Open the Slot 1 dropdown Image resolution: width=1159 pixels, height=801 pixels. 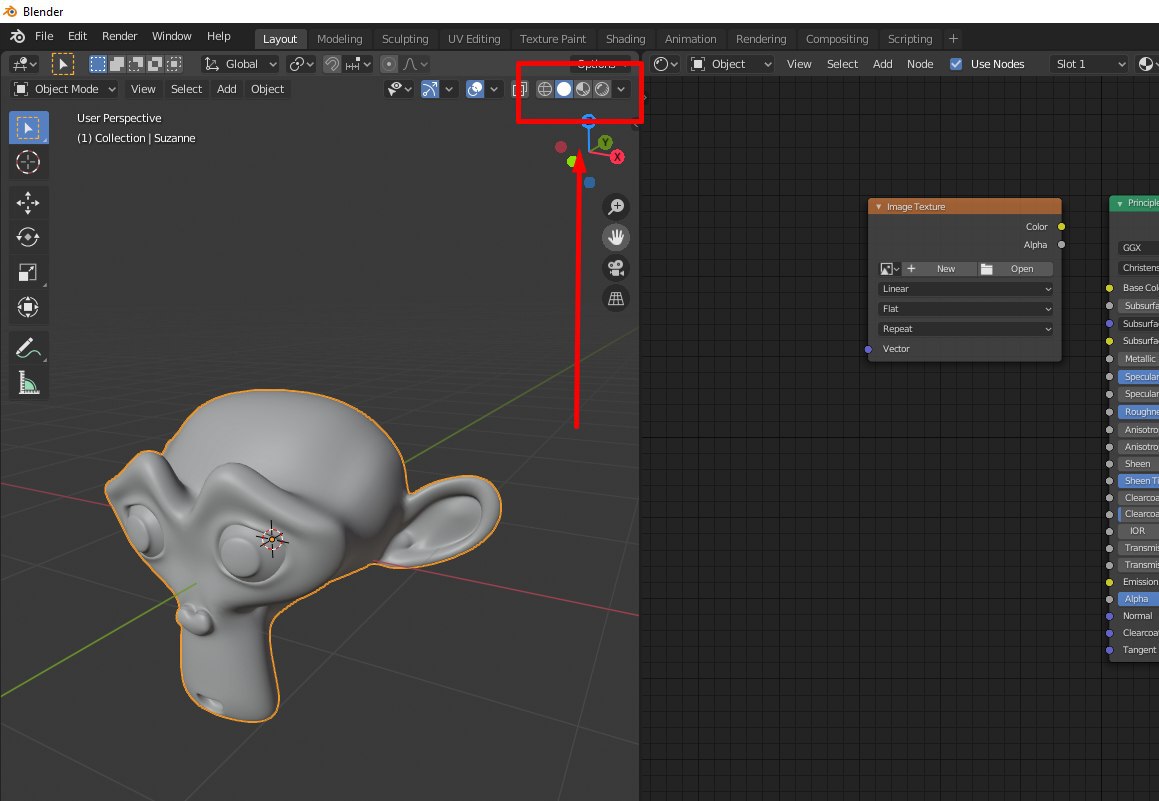pos(1090,64)
